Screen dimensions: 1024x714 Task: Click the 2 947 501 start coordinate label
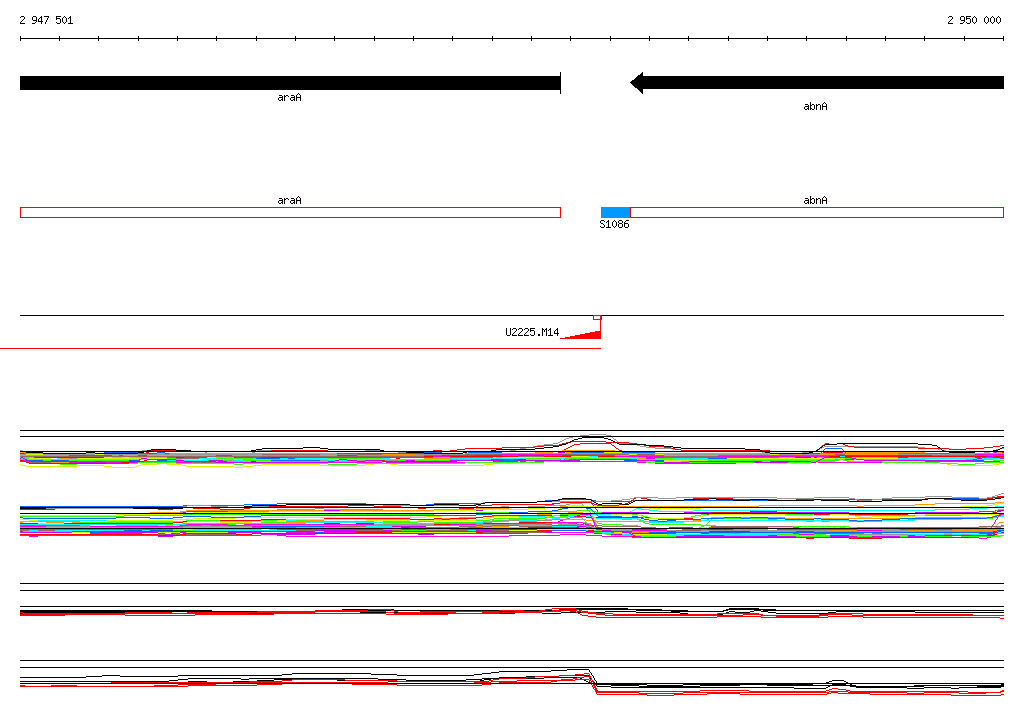click(46, 20)
